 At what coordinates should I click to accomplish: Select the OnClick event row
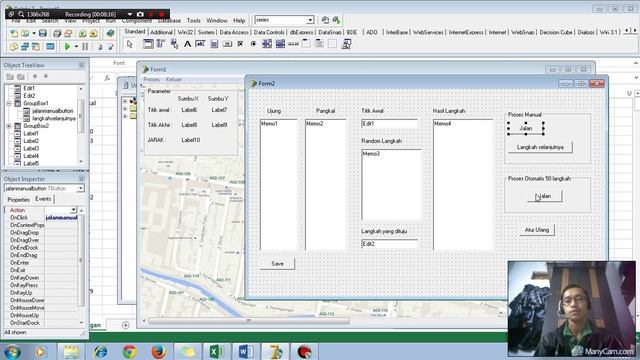click(41, 218)
